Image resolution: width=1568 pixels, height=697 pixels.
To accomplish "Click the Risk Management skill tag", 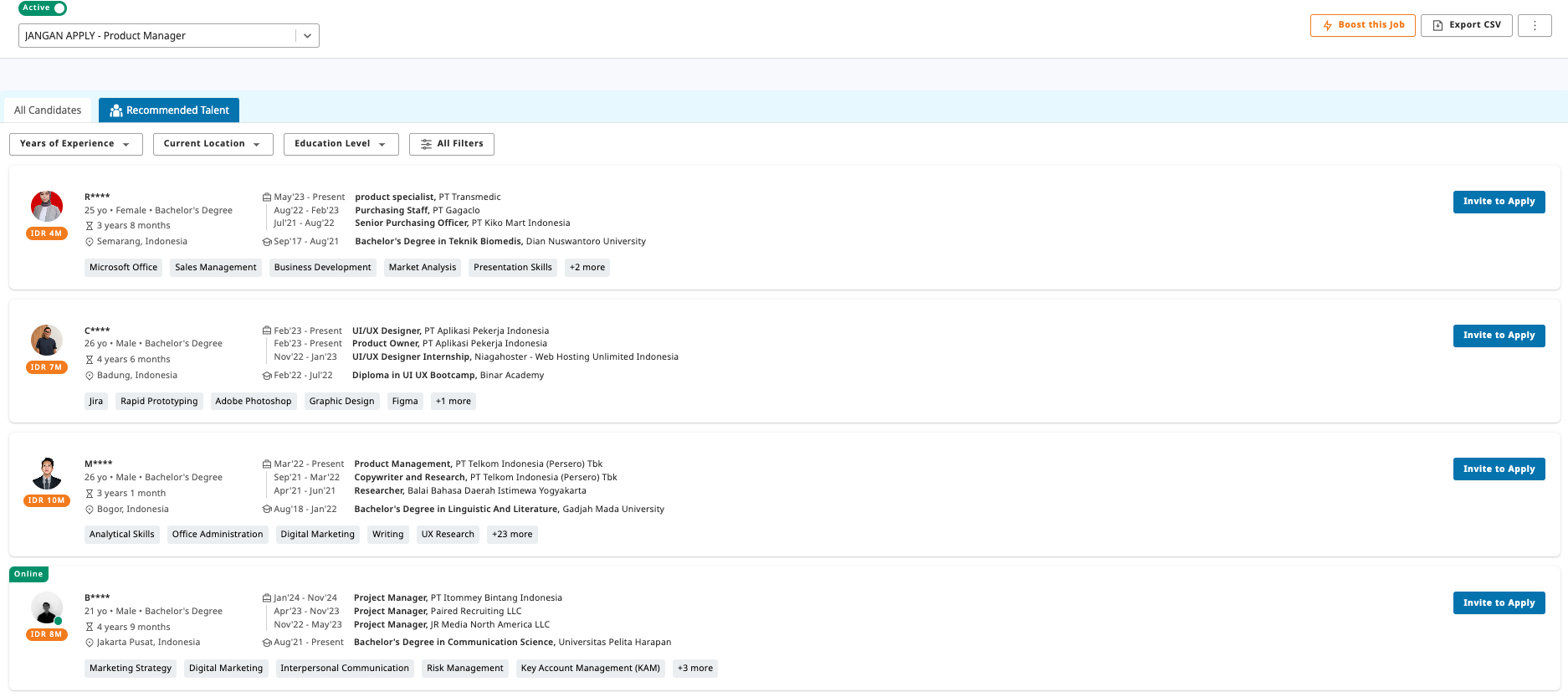I will coord(465,669).
